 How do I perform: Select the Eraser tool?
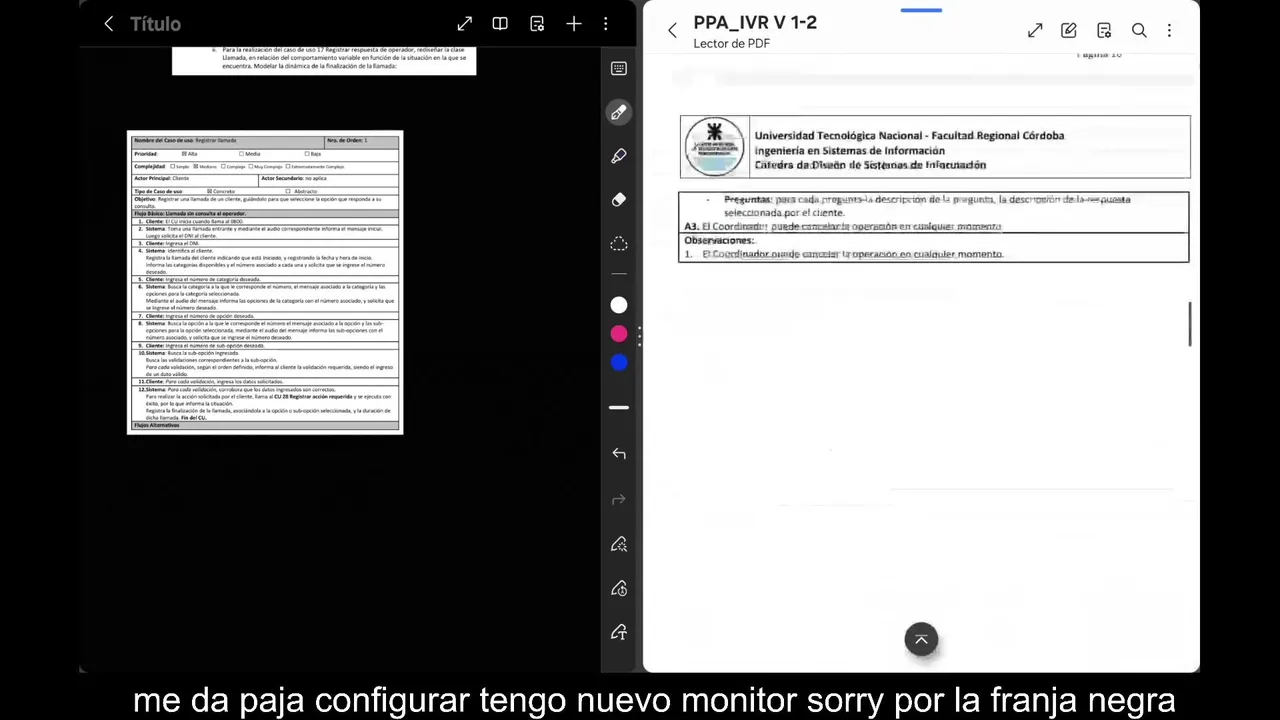tap(619, 200)
